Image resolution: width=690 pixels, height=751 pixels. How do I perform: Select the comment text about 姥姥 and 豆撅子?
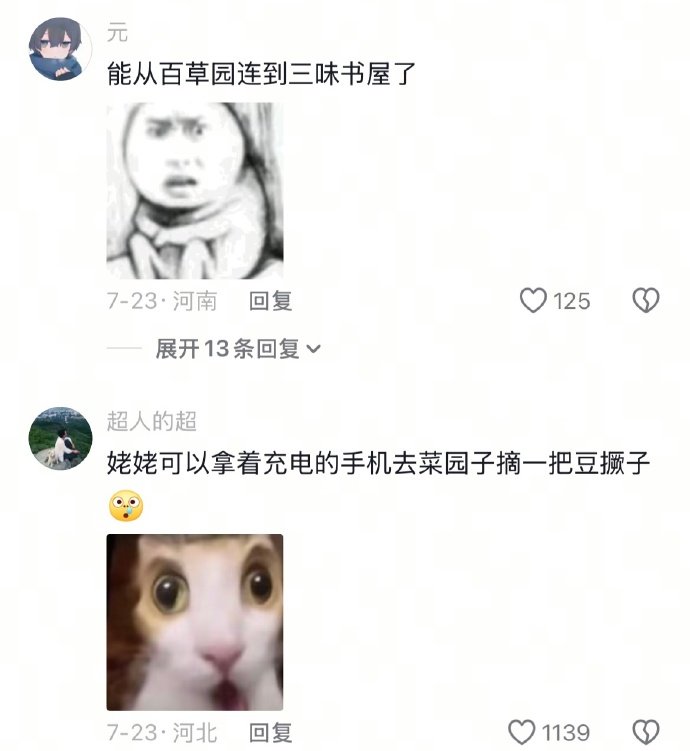pos(378,463)
